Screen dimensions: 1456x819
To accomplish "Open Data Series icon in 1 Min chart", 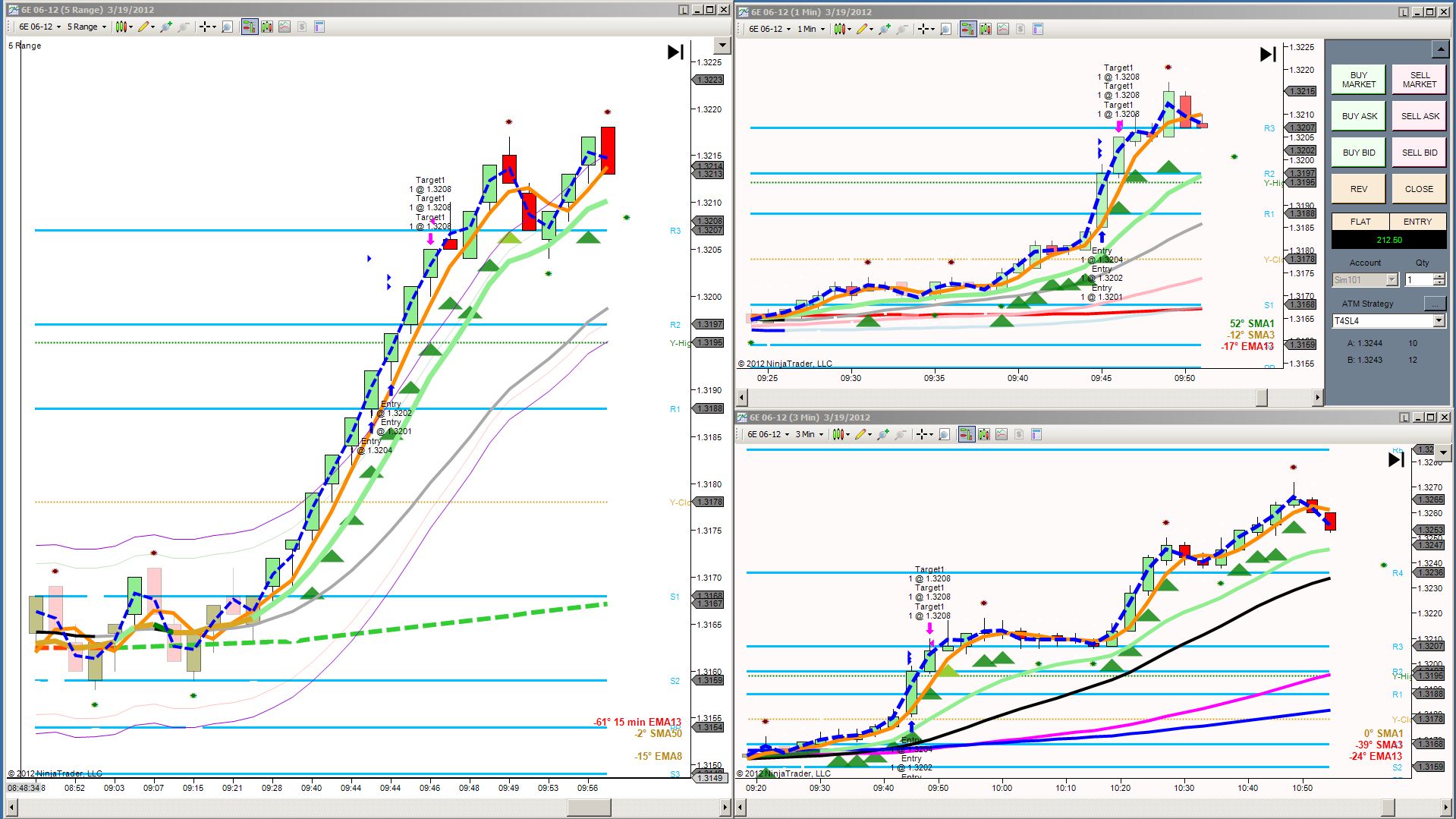I will coord(986,29).
